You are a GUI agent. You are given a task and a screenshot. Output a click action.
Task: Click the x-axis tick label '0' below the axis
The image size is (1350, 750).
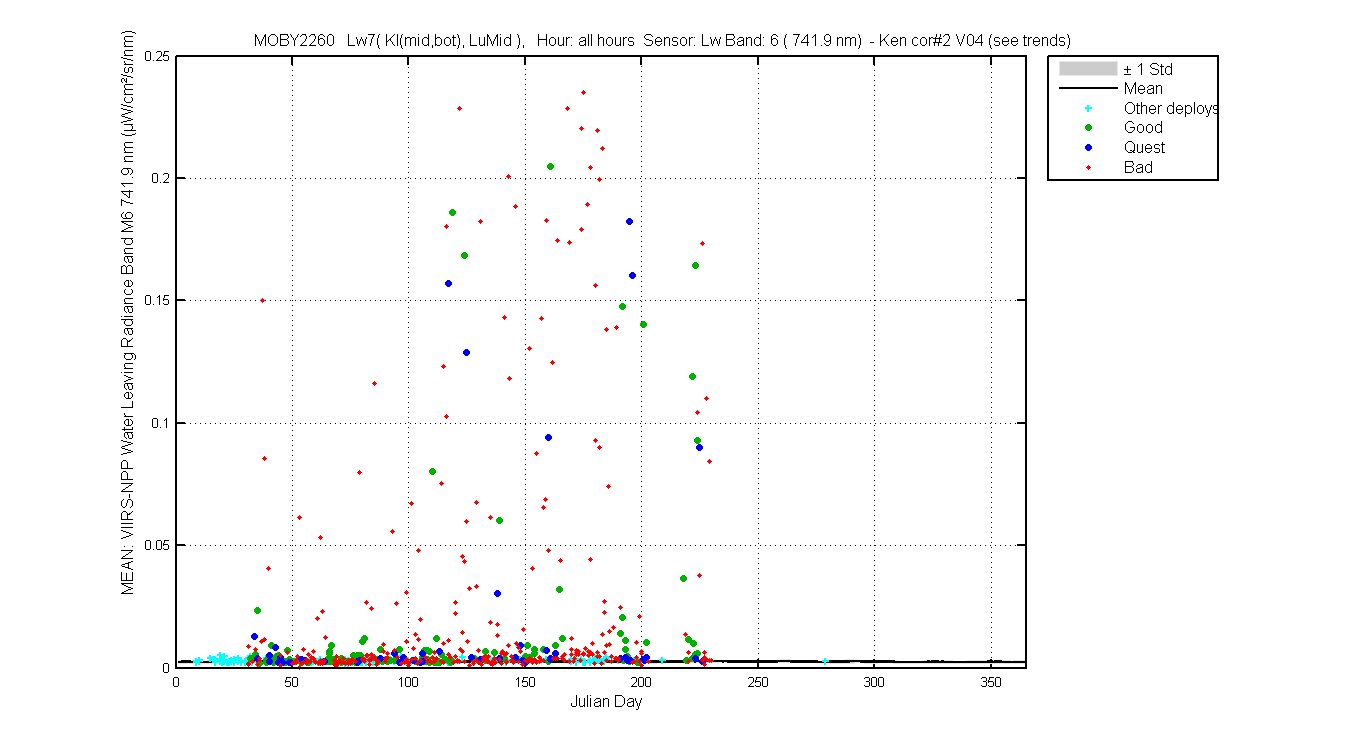[176, 682]
